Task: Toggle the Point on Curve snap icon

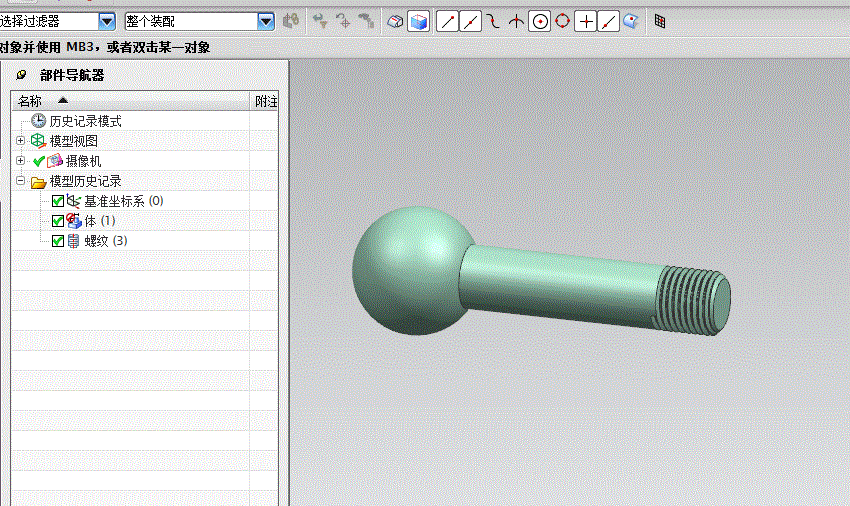Action: pyautogui.click(x=609, y=22)
